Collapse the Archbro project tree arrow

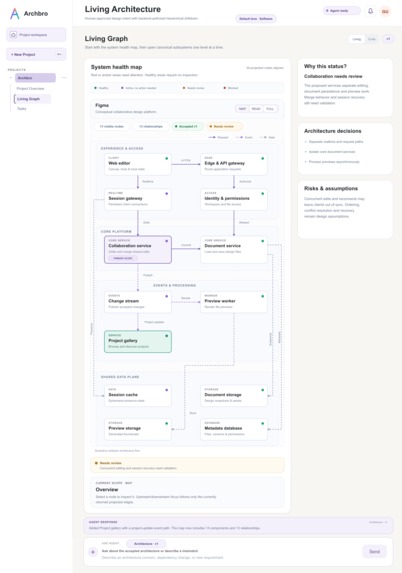pos(11,78)
